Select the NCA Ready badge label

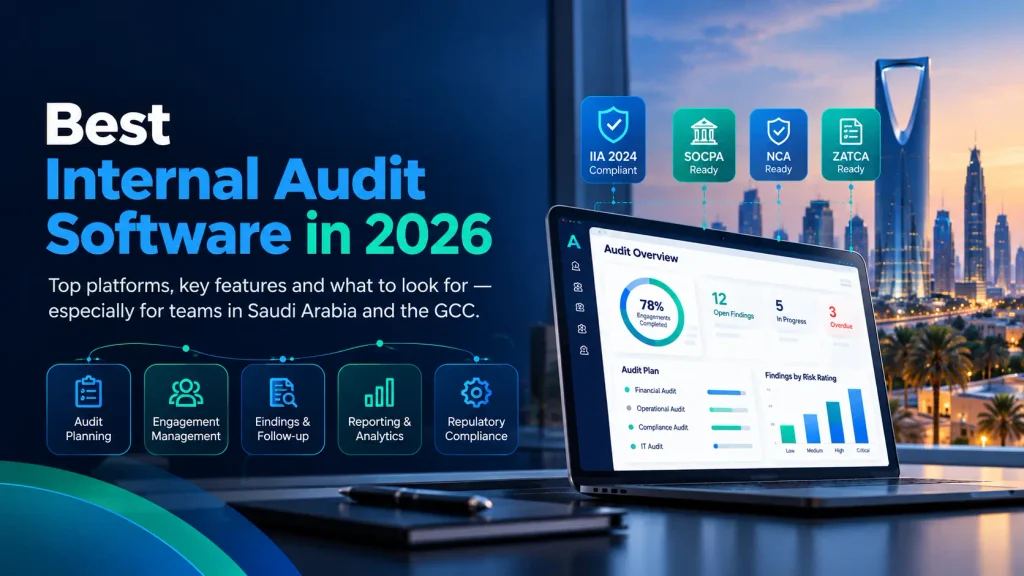778,163
